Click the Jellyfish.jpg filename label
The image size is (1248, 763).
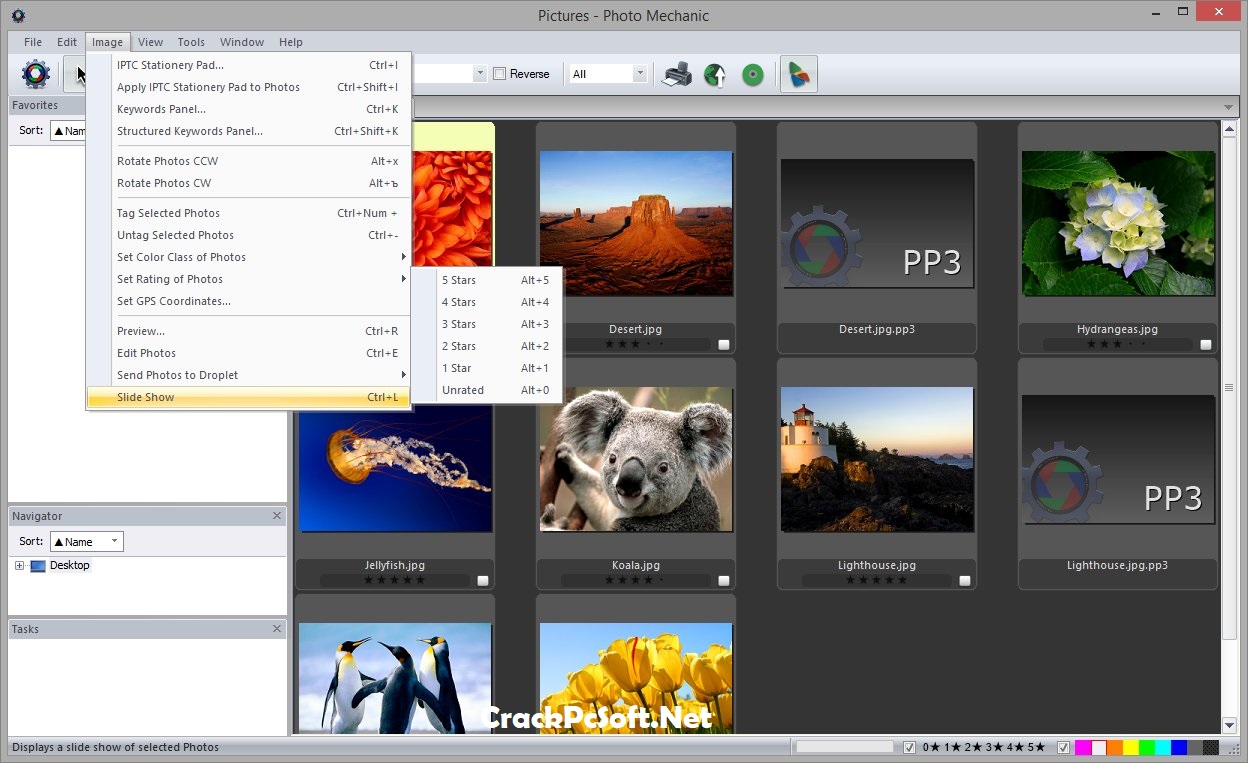tap(395, 565)
